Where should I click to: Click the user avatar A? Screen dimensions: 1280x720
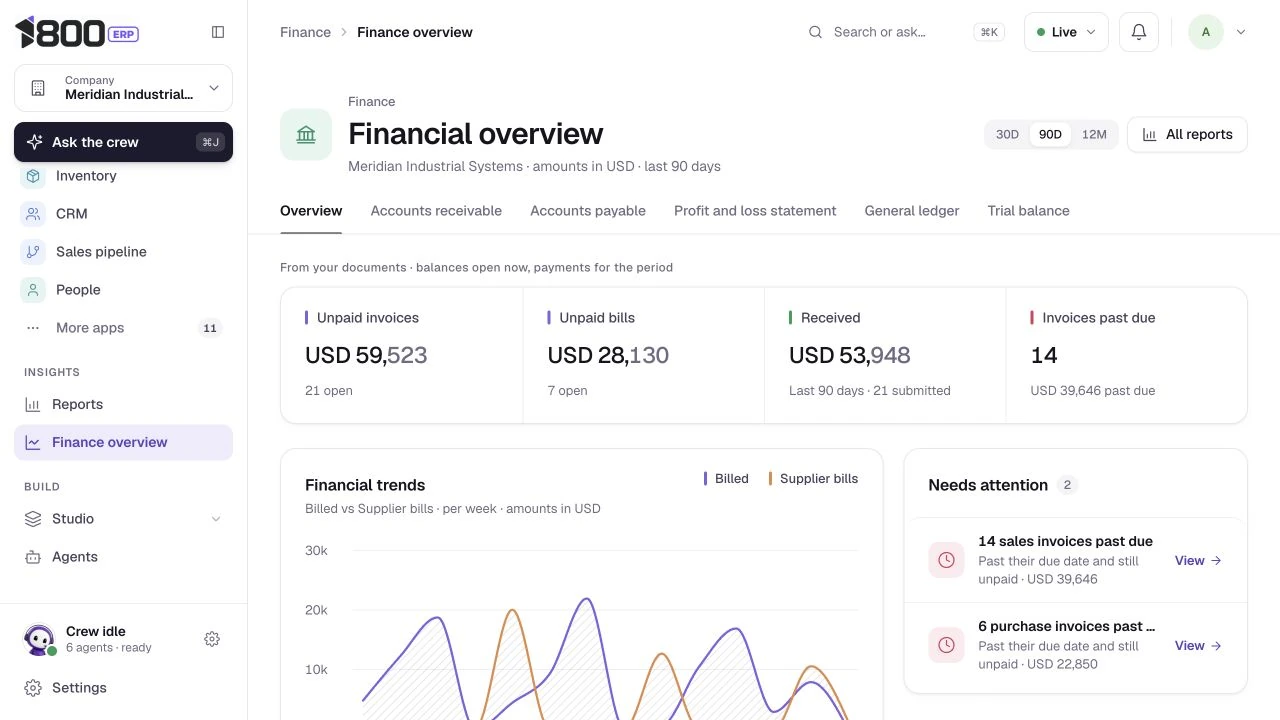(1206, 32)
